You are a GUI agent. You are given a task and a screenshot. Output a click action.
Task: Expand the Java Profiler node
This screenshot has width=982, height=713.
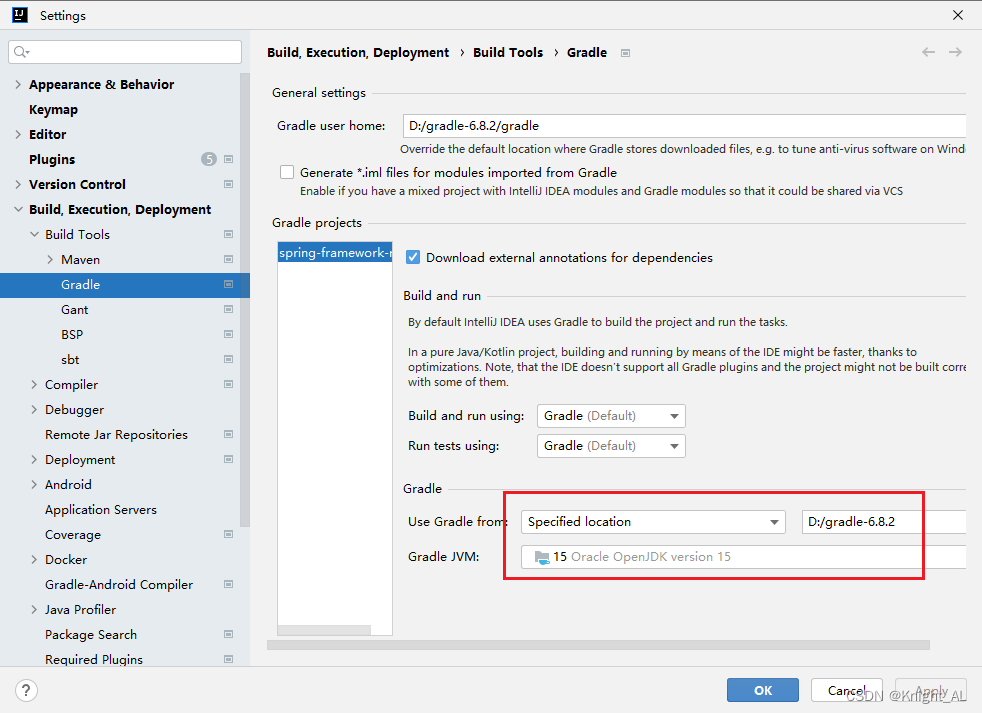(x=34, y=610)
